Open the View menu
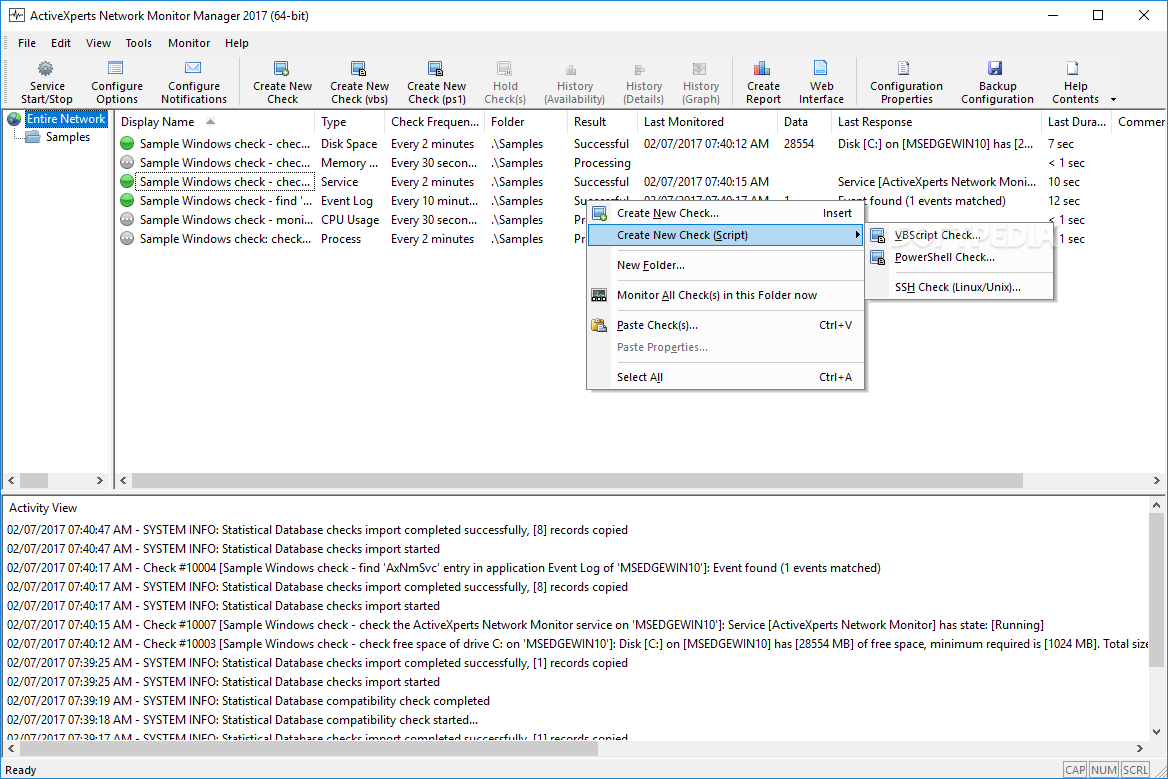 click(98, 43)
